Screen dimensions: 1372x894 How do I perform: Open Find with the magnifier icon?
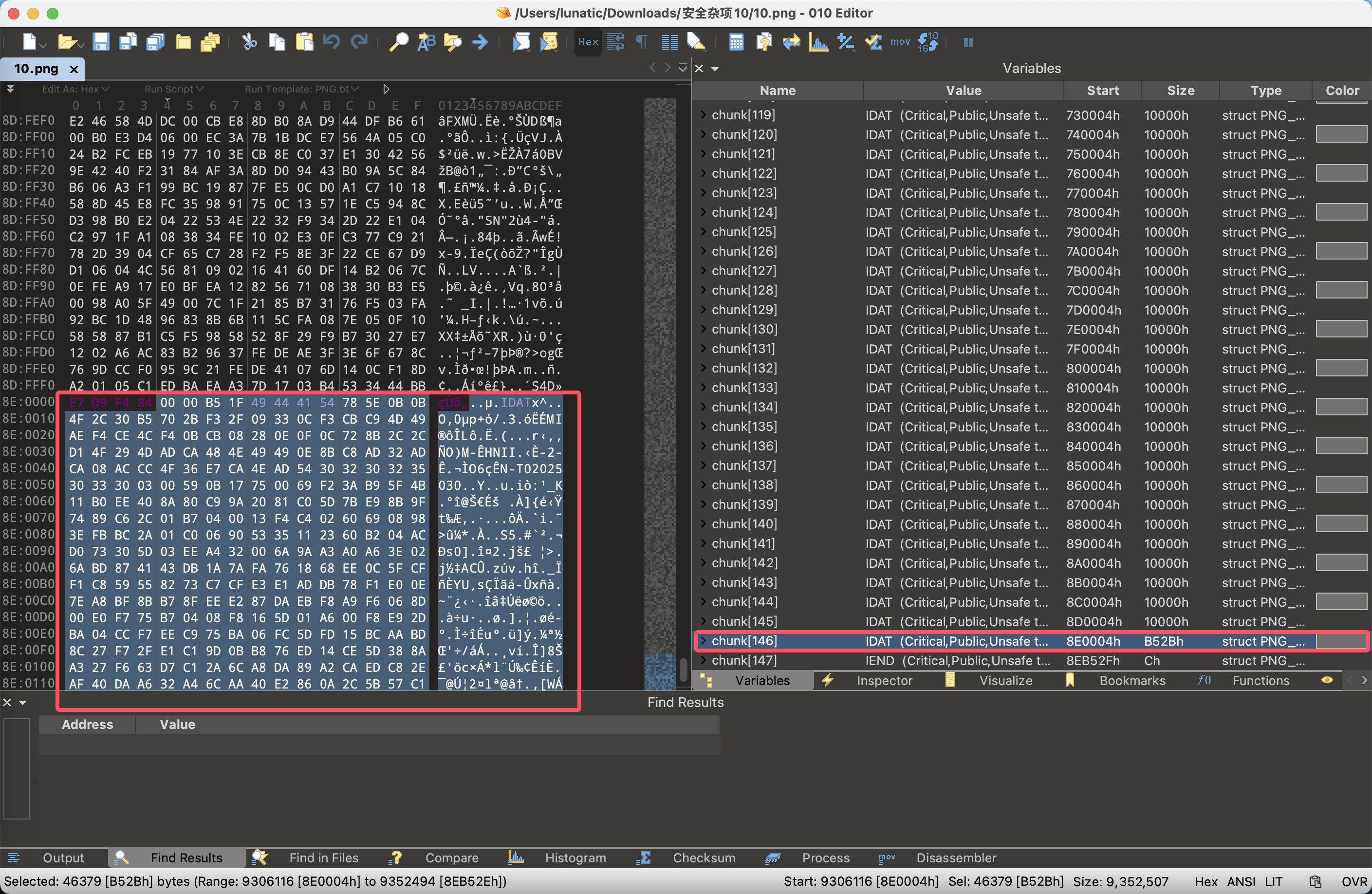point(398,42)
